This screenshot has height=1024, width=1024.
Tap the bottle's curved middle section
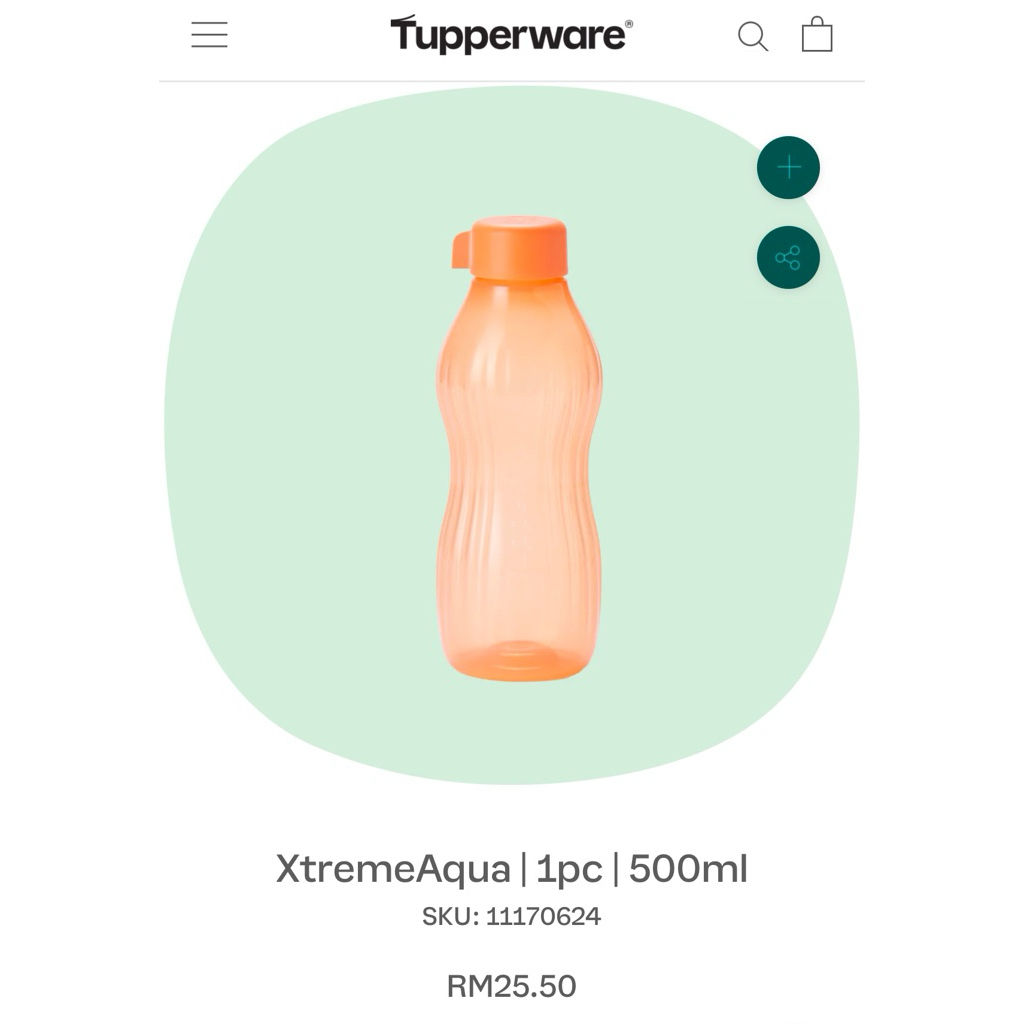point(519,457)
